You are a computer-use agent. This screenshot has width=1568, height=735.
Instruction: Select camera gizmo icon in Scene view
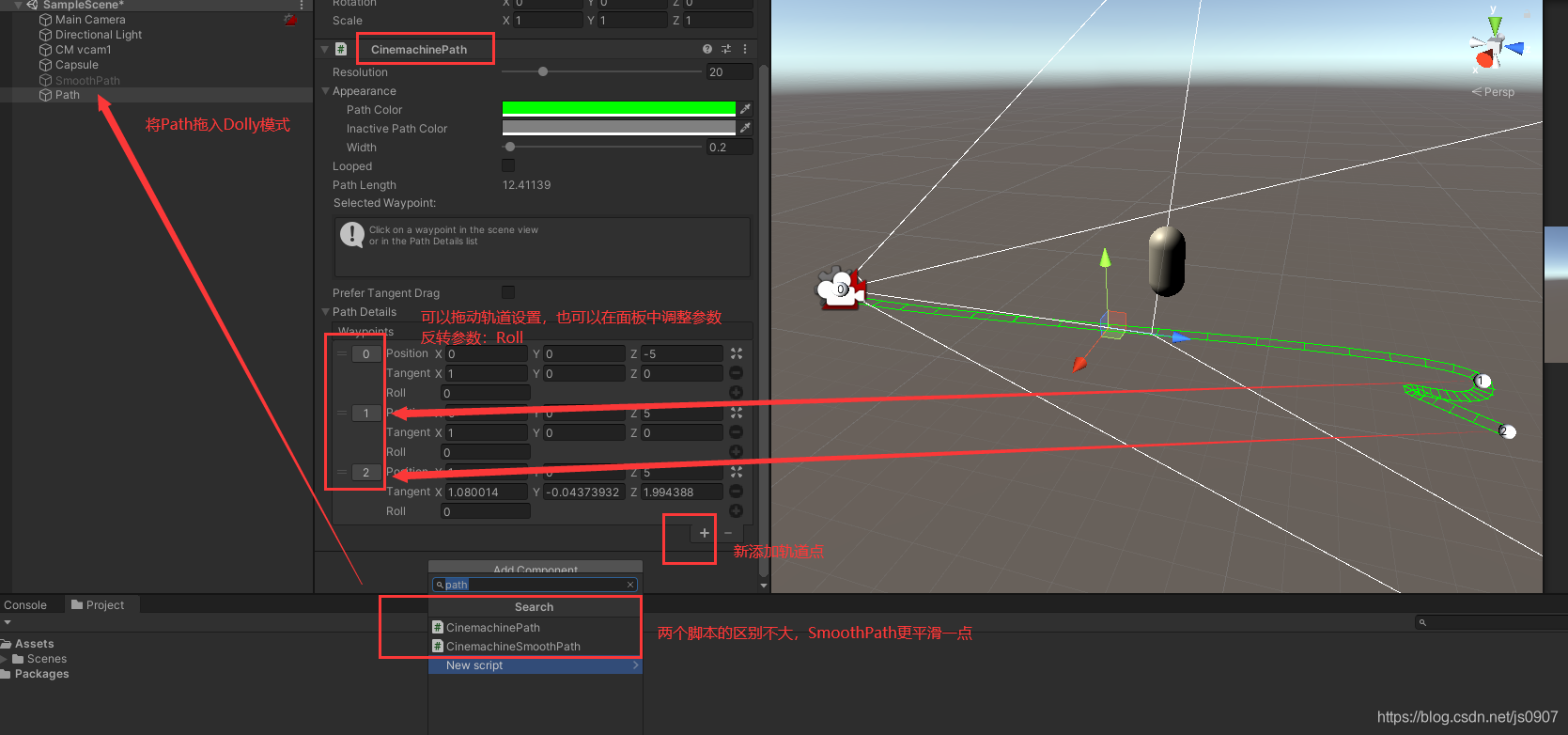pyautogui.click(x=839, y=289)
